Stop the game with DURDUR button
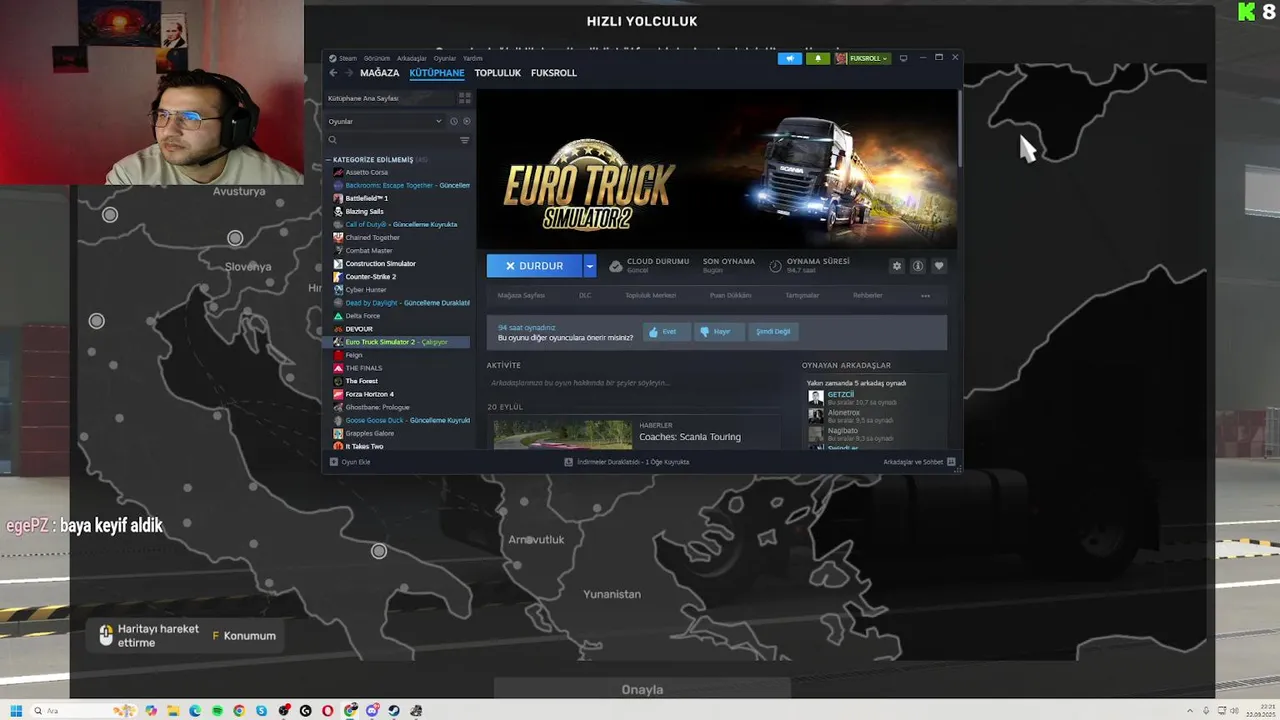The height and width of the screenshot is (720, 1280). pos(535,266)
